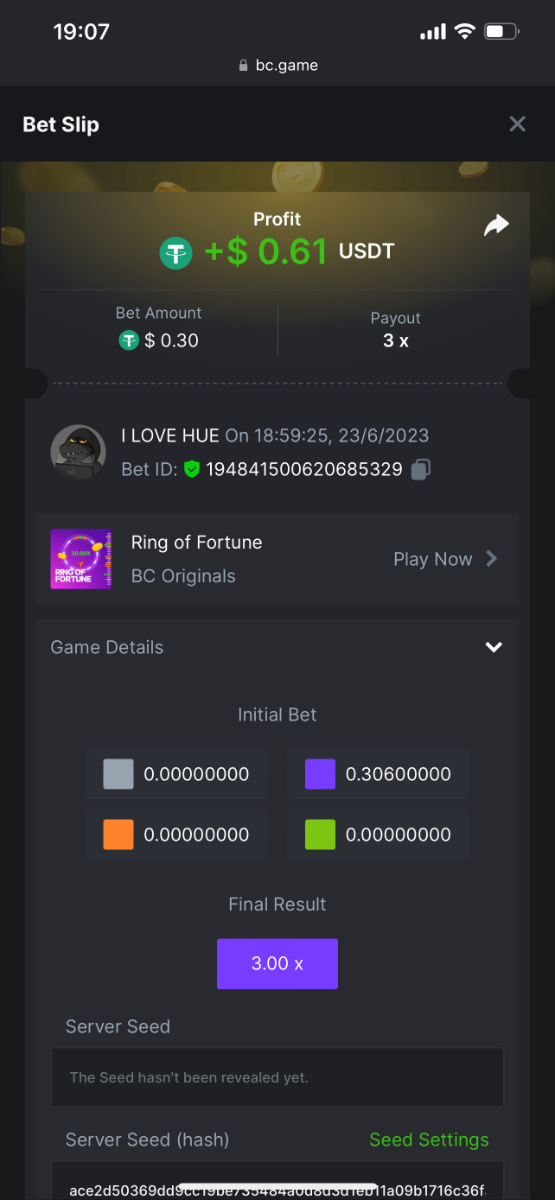
Task: Click the Play Now chevron arrow
Action: (x=491, y=559)
